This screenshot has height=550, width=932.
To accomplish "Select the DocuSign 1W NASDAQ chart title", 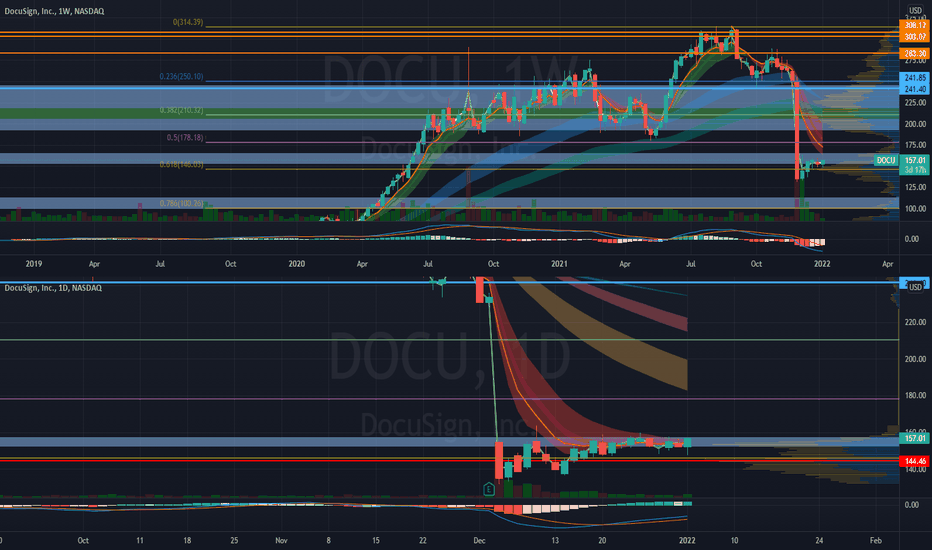I will point(54,11).
